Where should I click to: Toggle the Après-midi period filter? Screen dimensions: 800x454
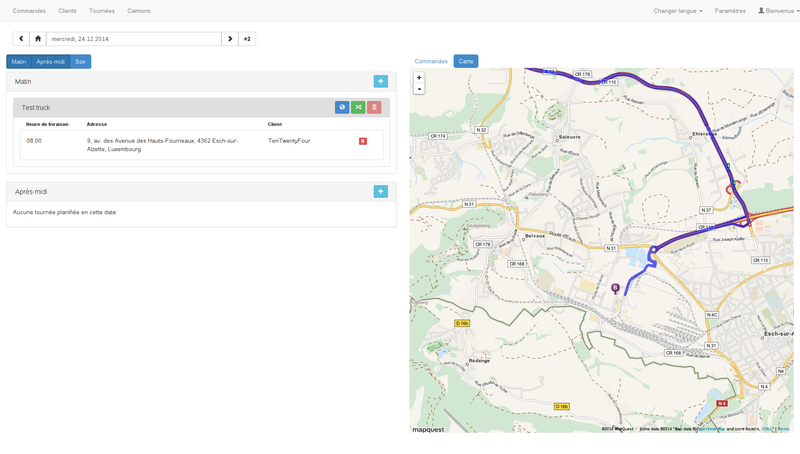point(51,62)
